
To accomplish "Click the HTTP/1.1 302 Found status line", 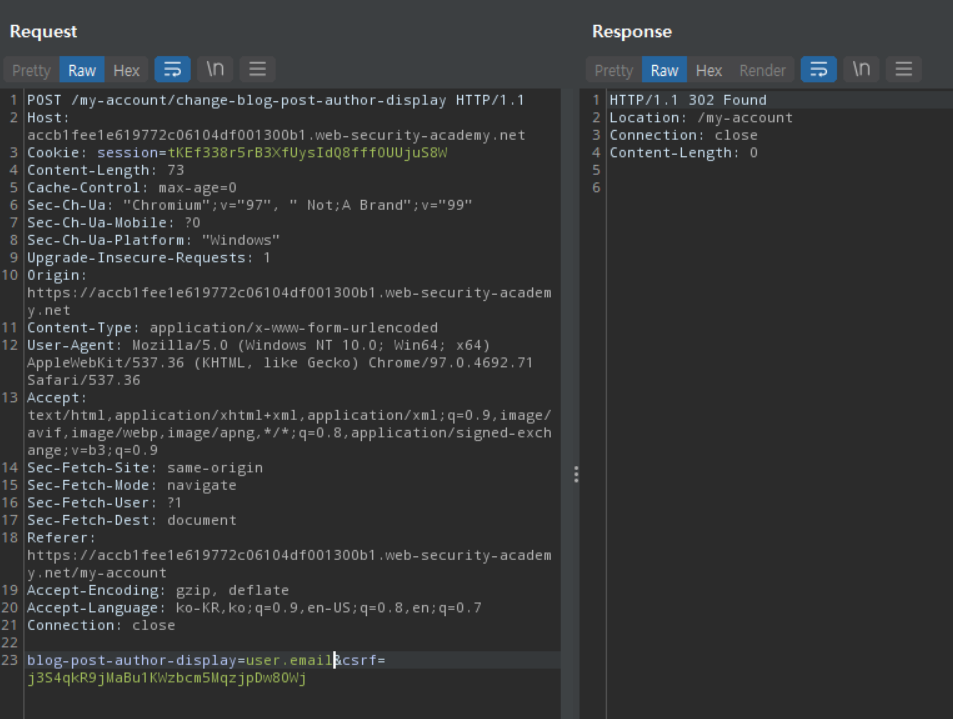I will point(688,100).
